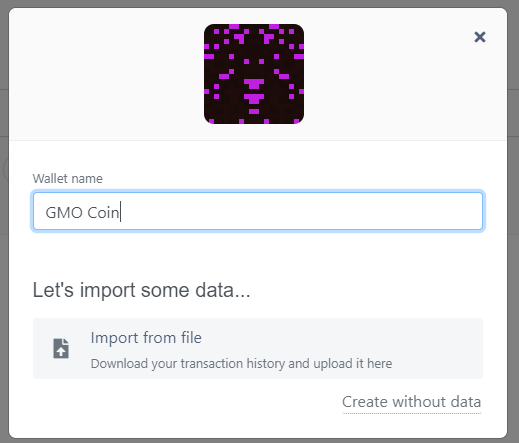
Task: Click the Wallet name label
Action: click(67, 179)
